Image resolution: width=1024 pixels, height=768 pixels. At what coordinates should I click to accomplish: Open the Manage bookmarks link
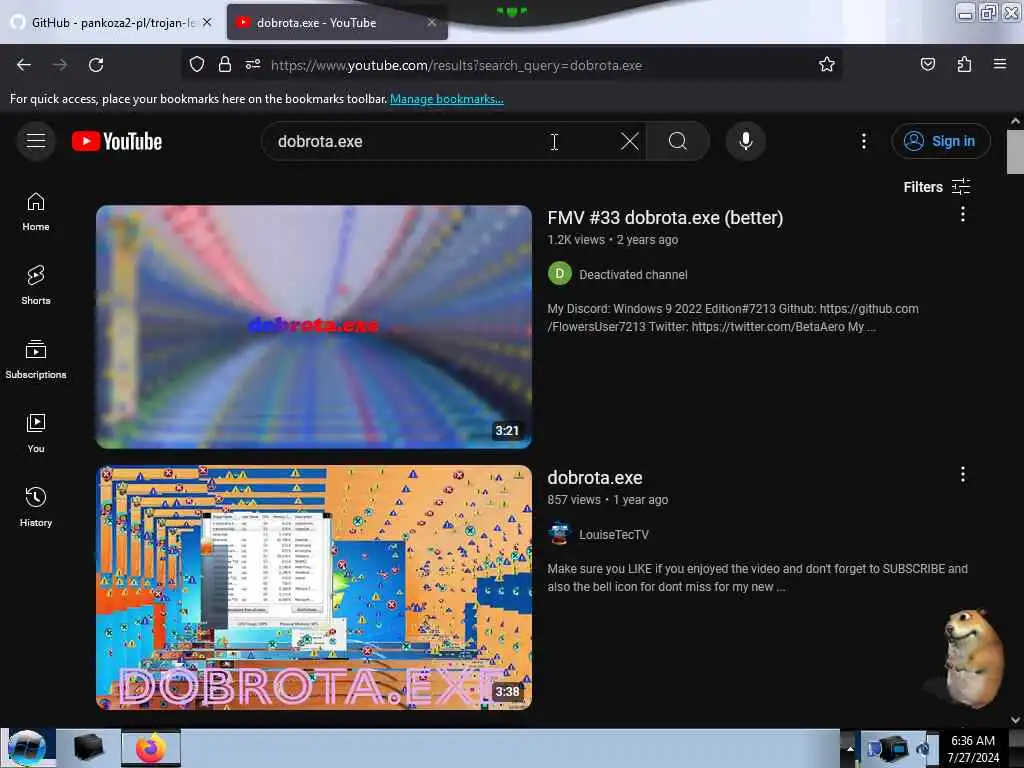[447, 99]
